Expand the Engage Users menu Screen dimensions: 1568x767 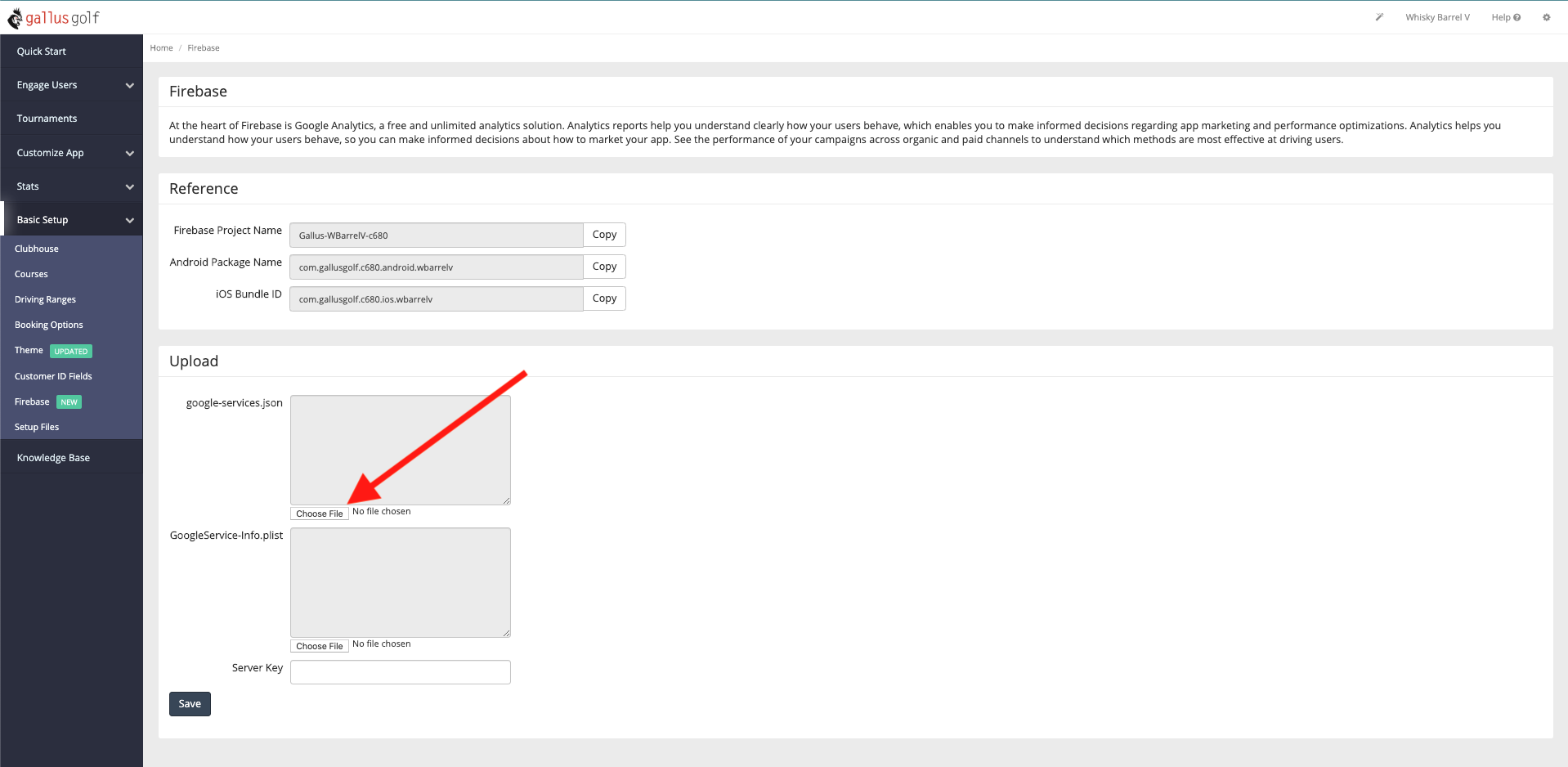(72, 85)
